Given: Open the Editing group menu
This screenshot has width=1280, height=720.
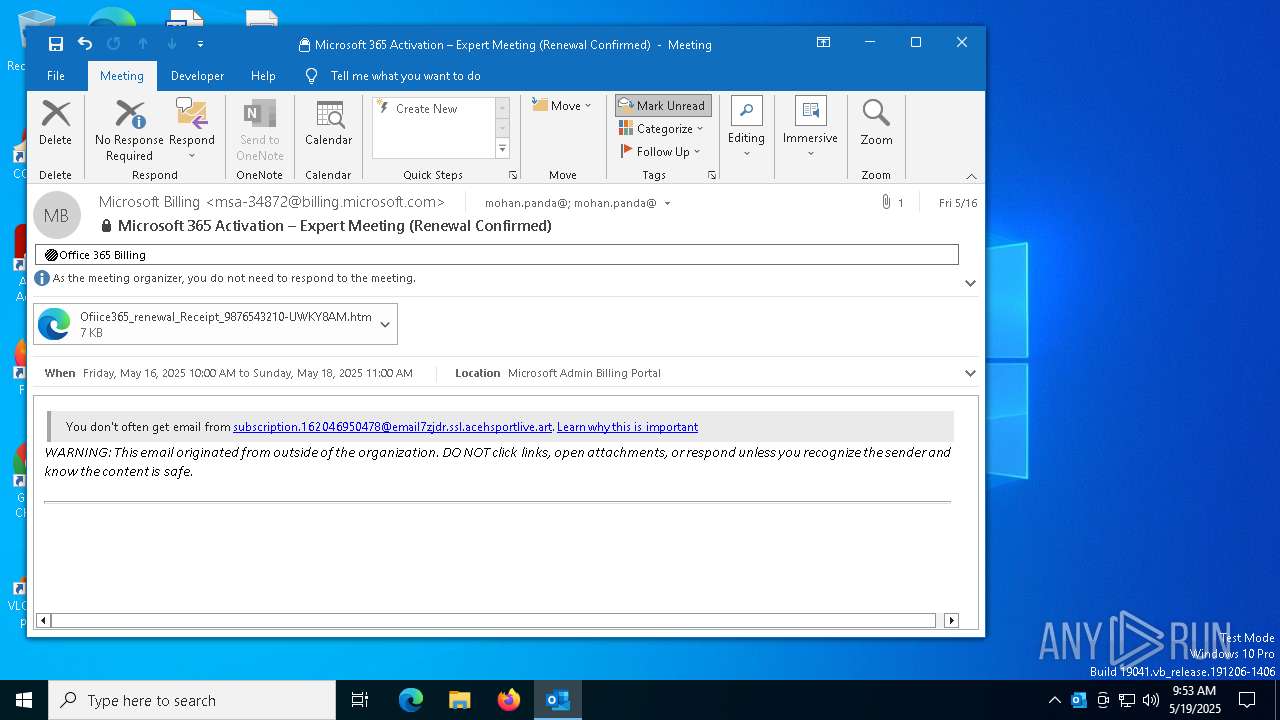Looking at the screenshot, I should coord(746,127).
